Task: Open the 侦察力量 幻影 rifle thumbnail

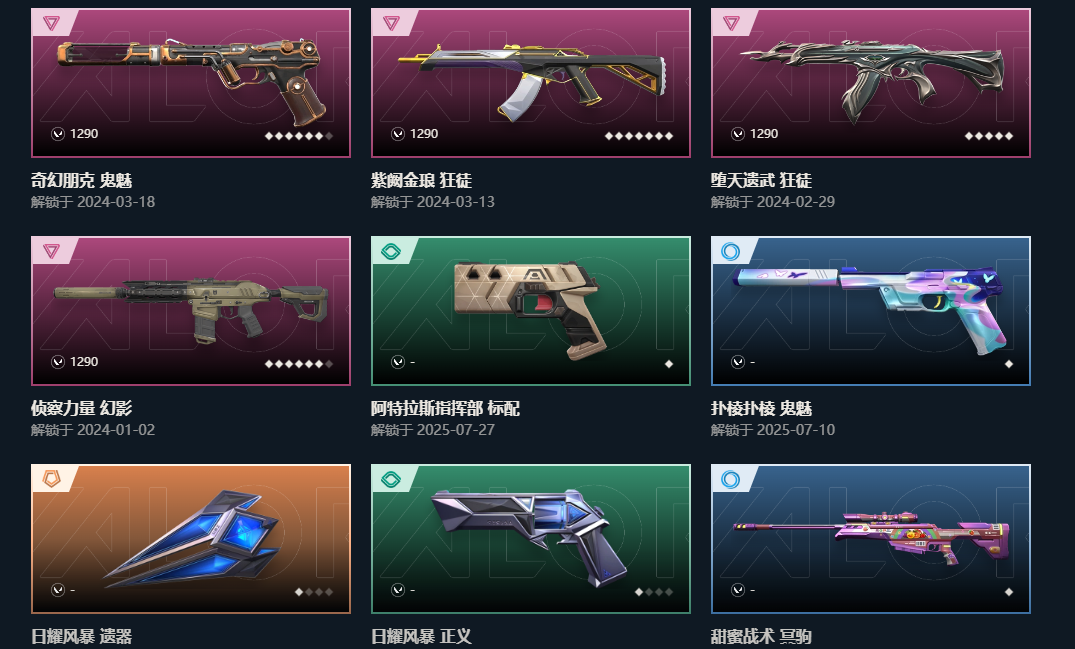Action: 191,307
